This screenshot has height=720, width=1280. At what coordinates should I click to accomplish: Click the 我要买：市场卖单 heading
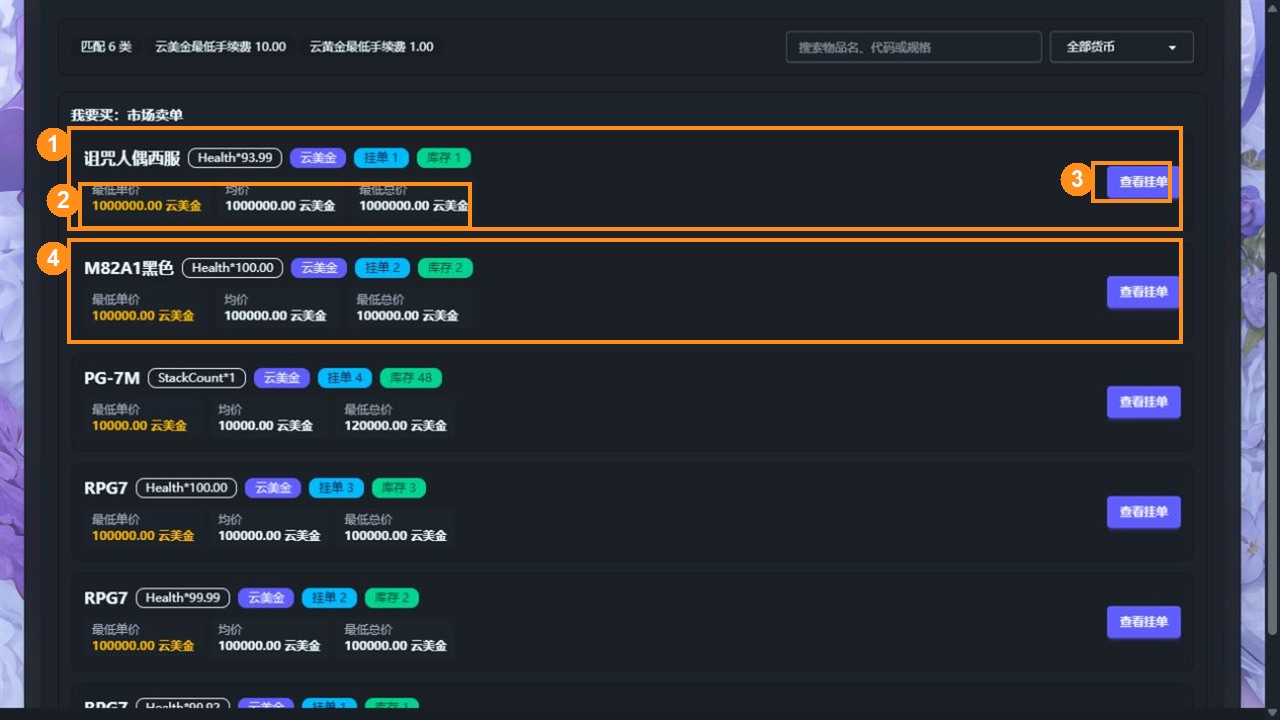(127, 115)
